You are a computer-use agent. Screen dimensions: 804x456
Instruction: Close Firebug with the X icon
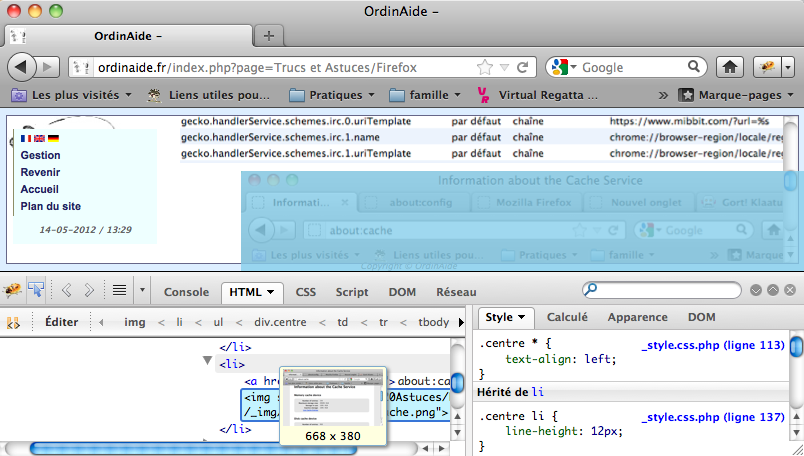(x=790, y=290)
